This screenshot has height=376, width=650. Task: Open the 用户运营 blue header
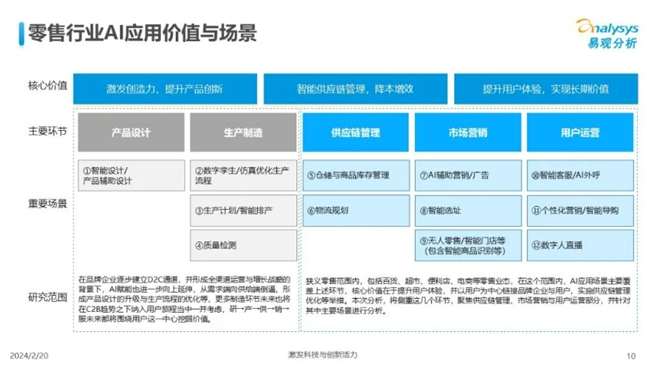click(580, 132)
